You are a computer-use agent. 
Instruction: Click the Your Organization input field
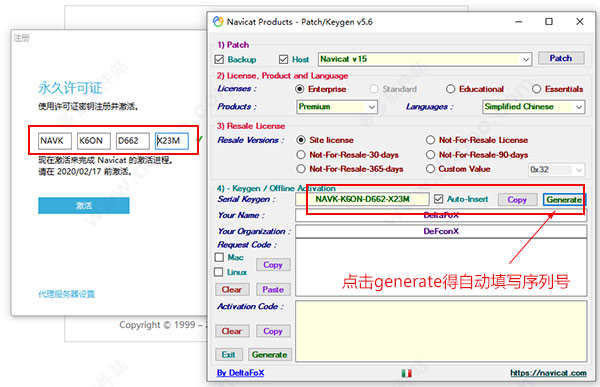(441, 231)
